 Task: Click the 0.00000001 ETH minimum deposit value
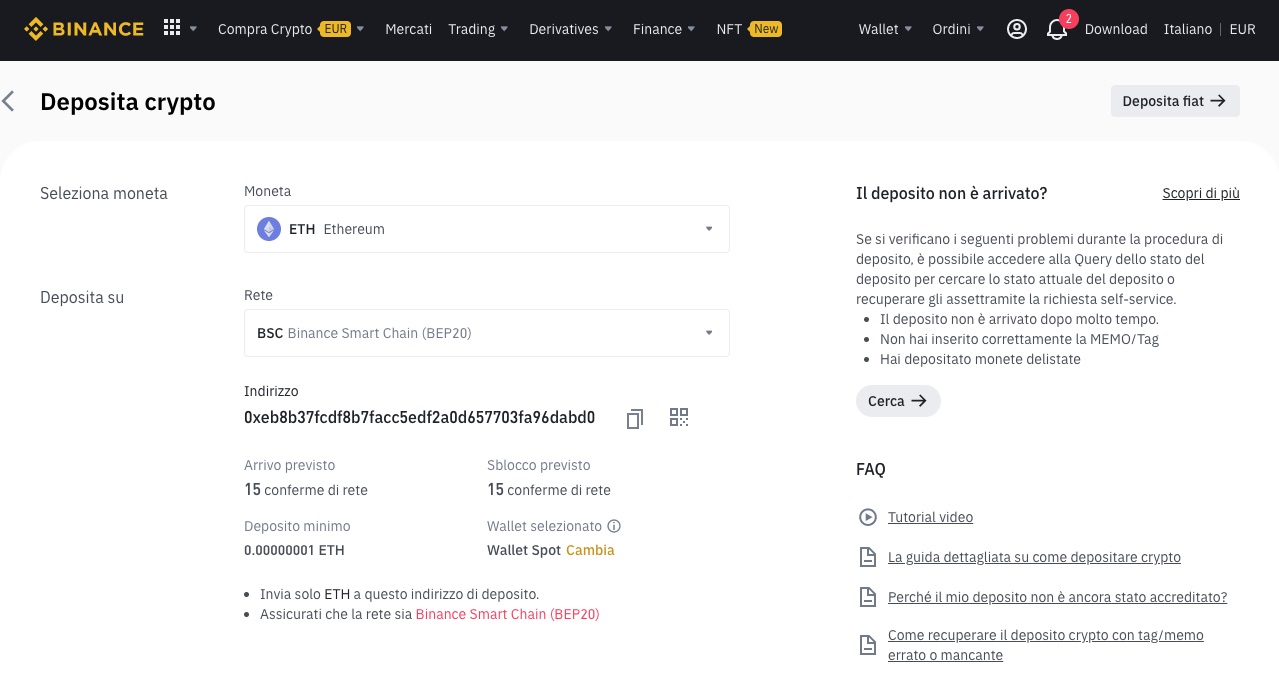pyautogui.click(x=294, y=550)
